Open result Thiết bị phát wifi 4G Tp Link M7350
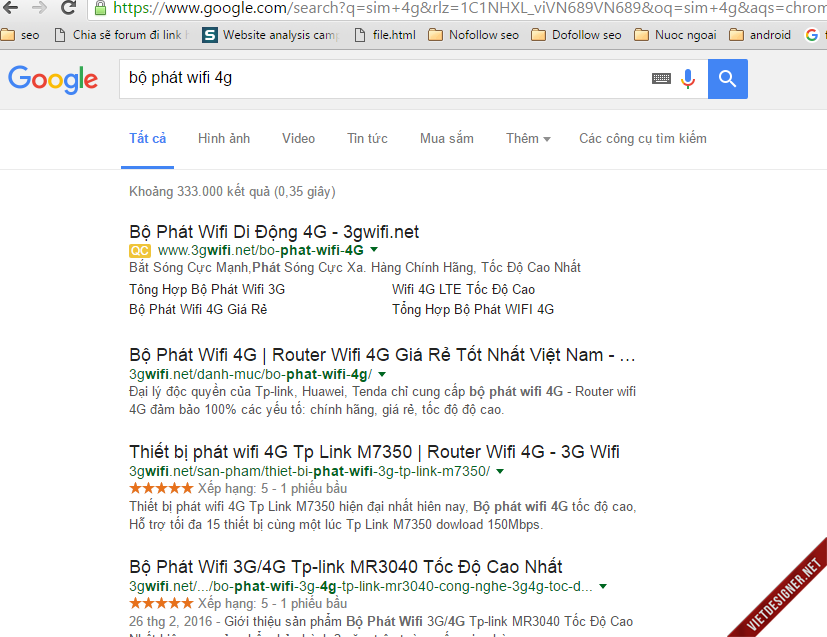The height and width of the screenshot is (637, 827). [374, 452]
